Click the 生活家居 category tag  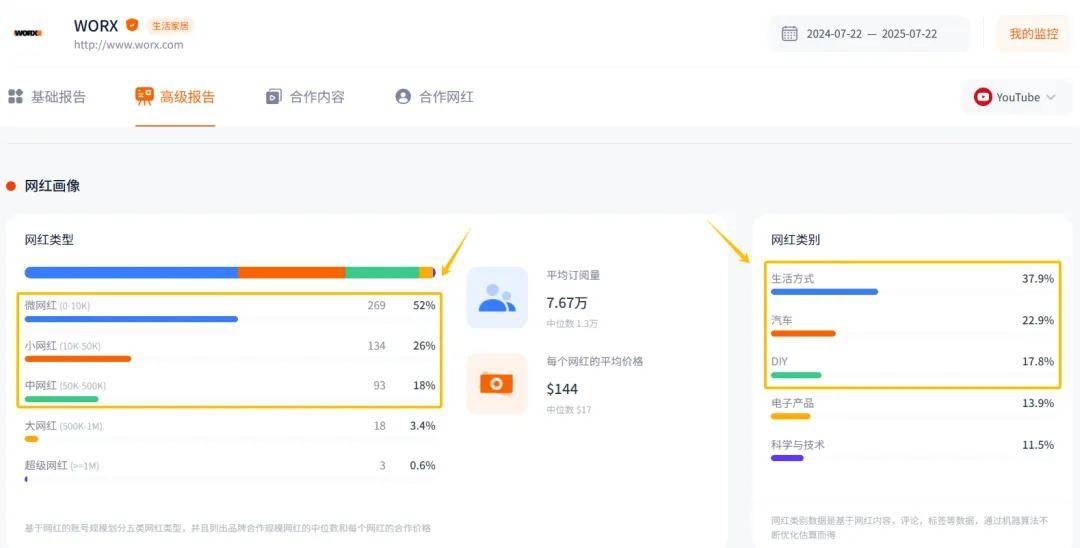click(x=170, y=25)
